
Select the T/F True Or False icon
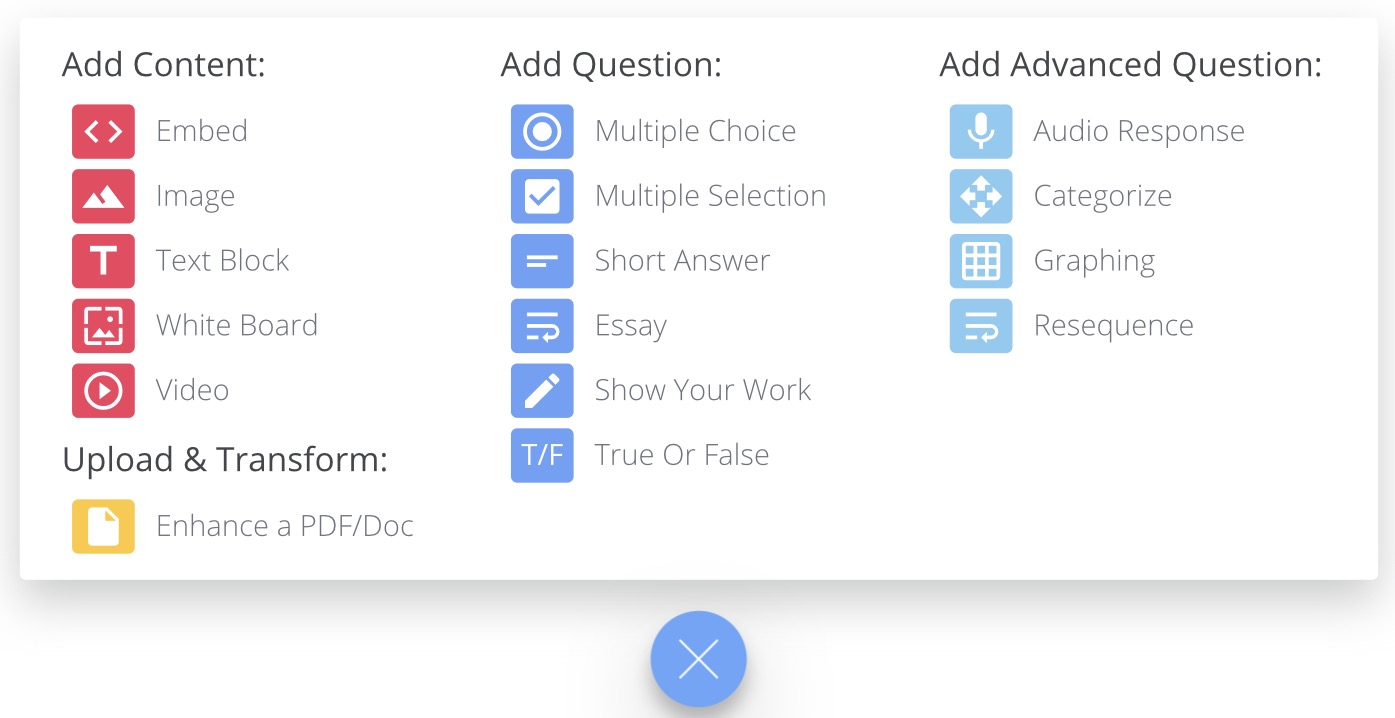(542, 456)
